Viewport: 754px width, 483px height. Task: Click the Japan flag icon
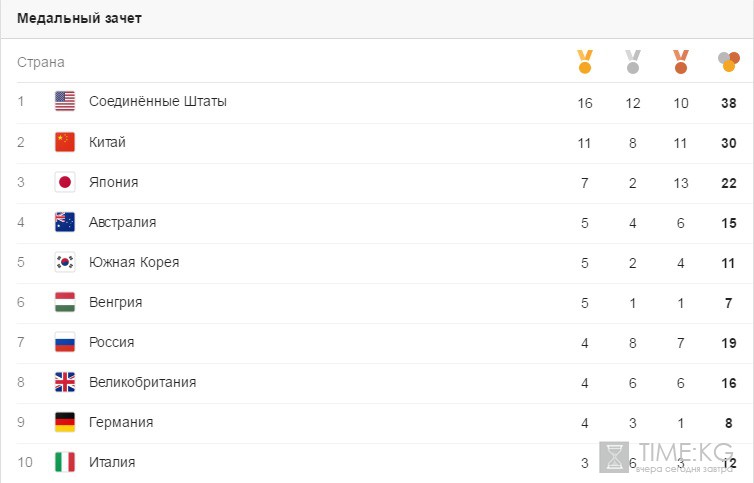click(65, 182)
